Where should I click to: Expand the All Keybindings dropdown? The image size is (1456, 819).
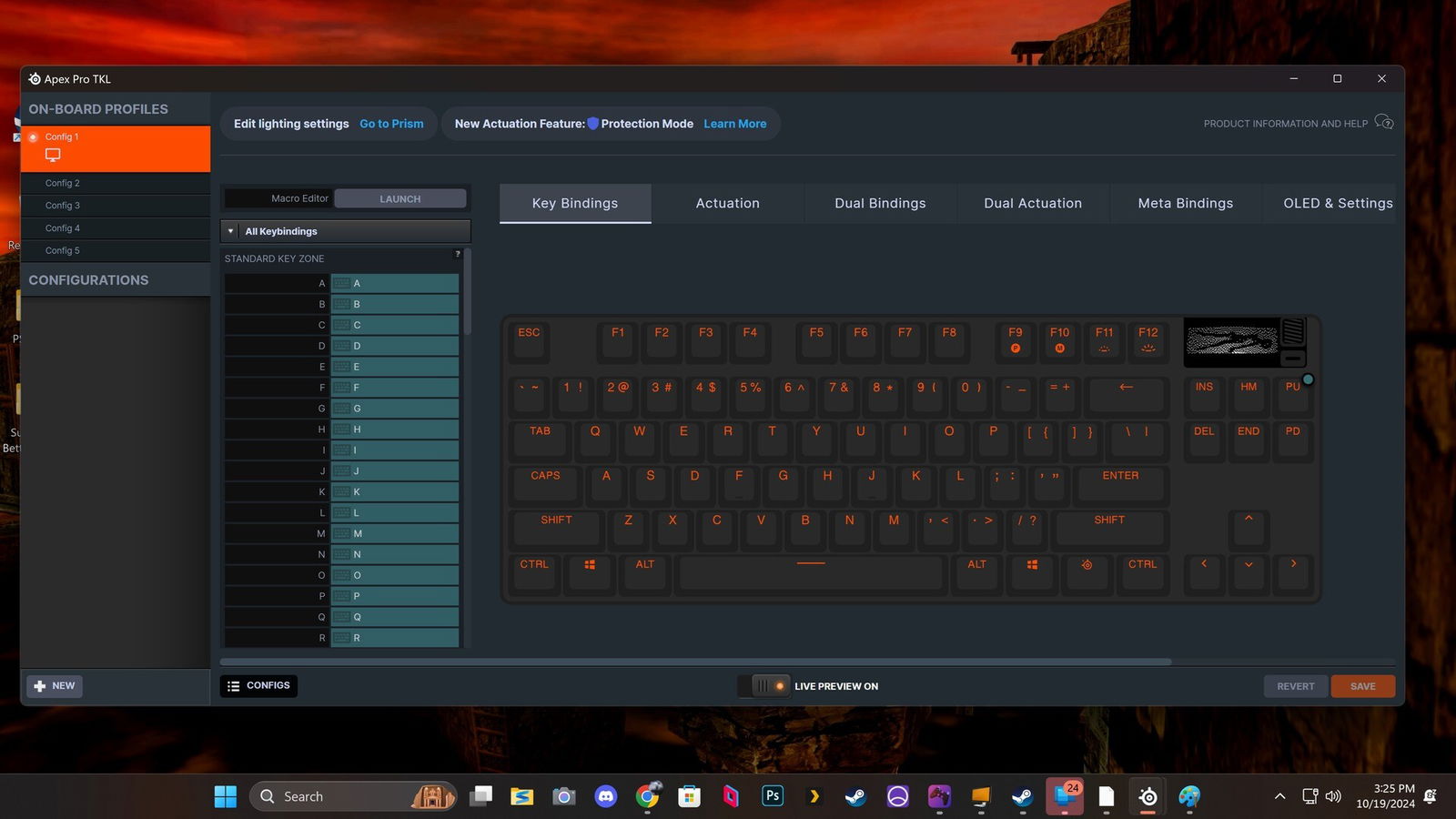(346, 231)
